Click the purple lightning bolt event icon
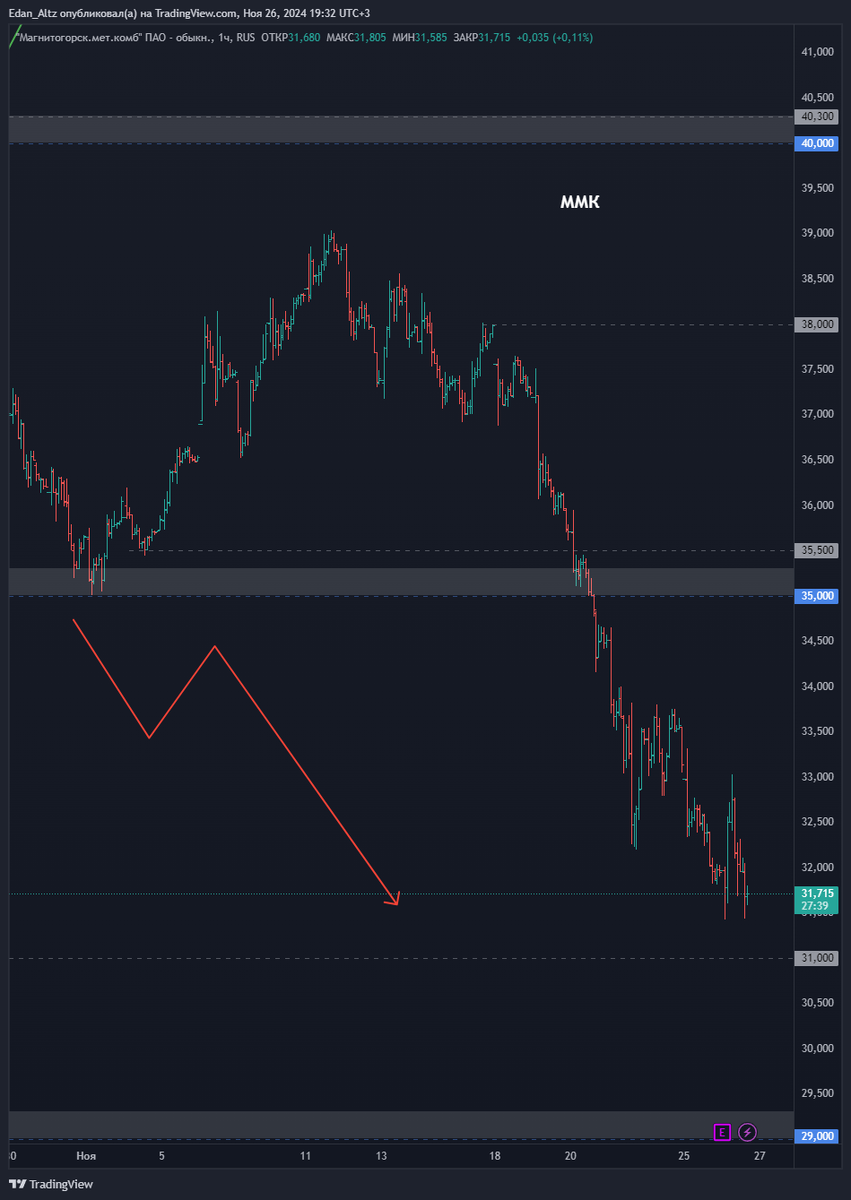 tap(748, 1132)
